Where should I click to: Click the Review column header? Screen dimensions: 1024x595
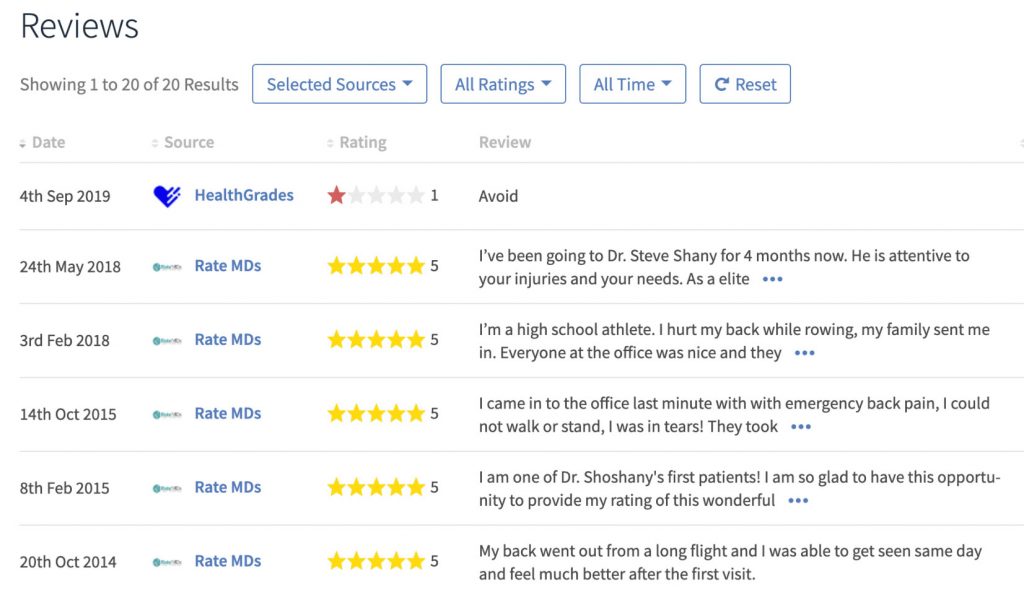[x=505, y=143]
